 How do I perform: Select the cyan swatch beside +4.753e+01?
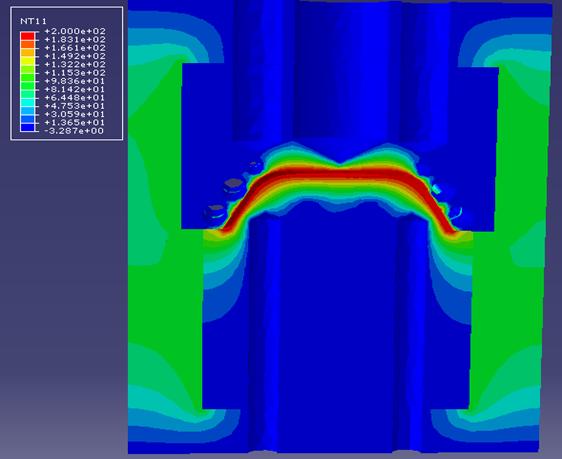[x=28, y=102]
